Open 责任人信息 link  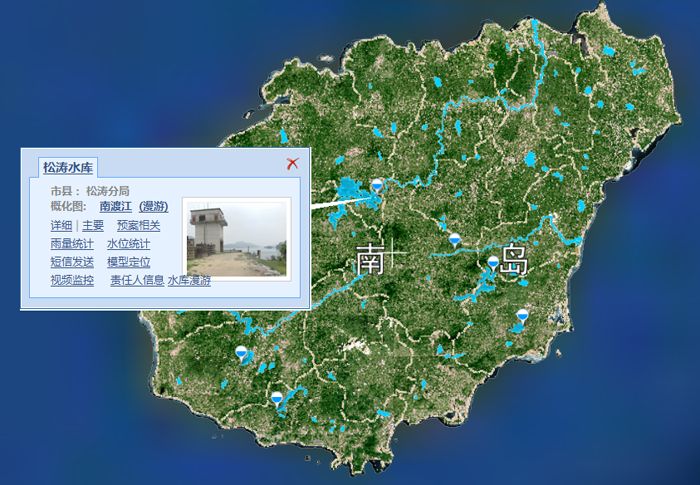pos(137,280)
